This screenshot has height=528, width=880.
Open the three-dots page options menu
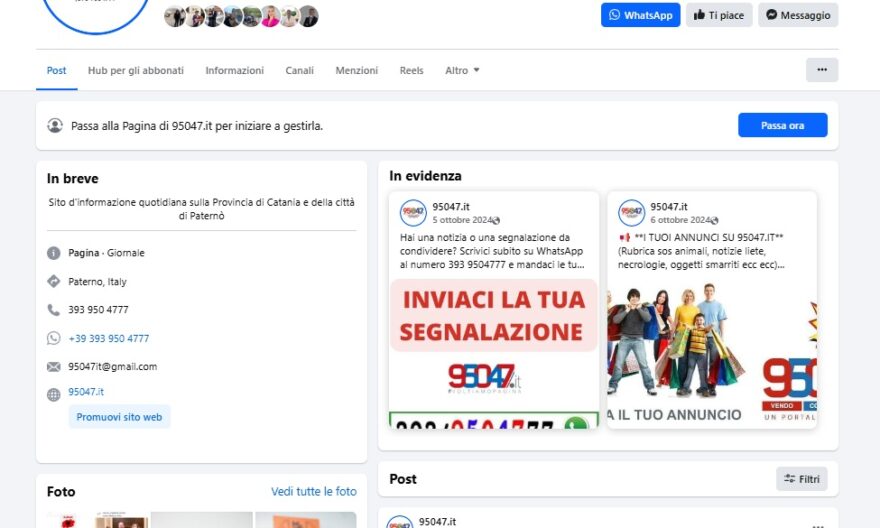(822, 70)
